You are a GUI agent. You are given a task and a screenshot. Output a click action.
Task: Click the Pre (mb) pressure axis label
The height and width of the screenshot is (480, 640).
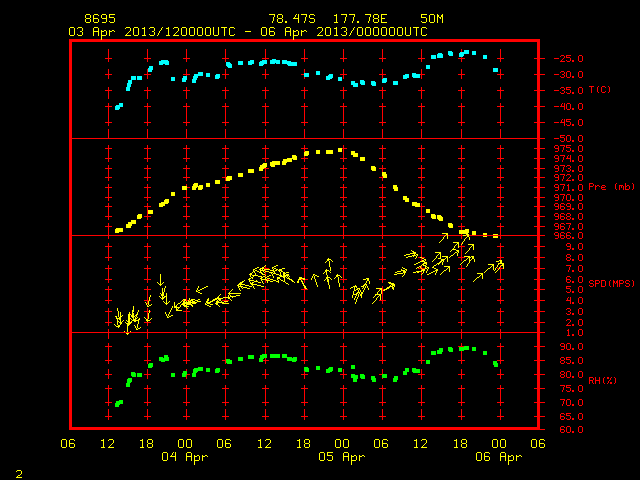pos(611,187)
